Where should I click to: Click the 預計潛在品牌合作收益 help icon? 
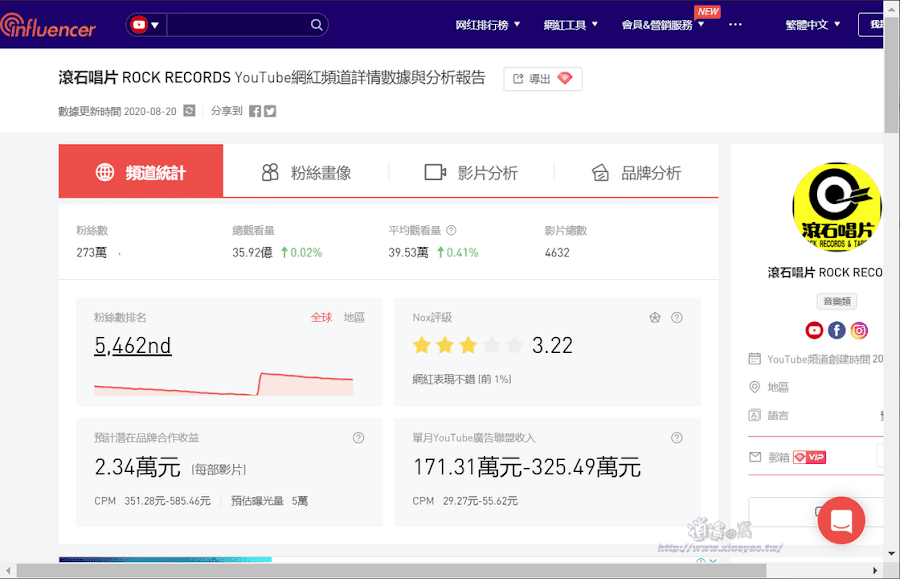358,438
